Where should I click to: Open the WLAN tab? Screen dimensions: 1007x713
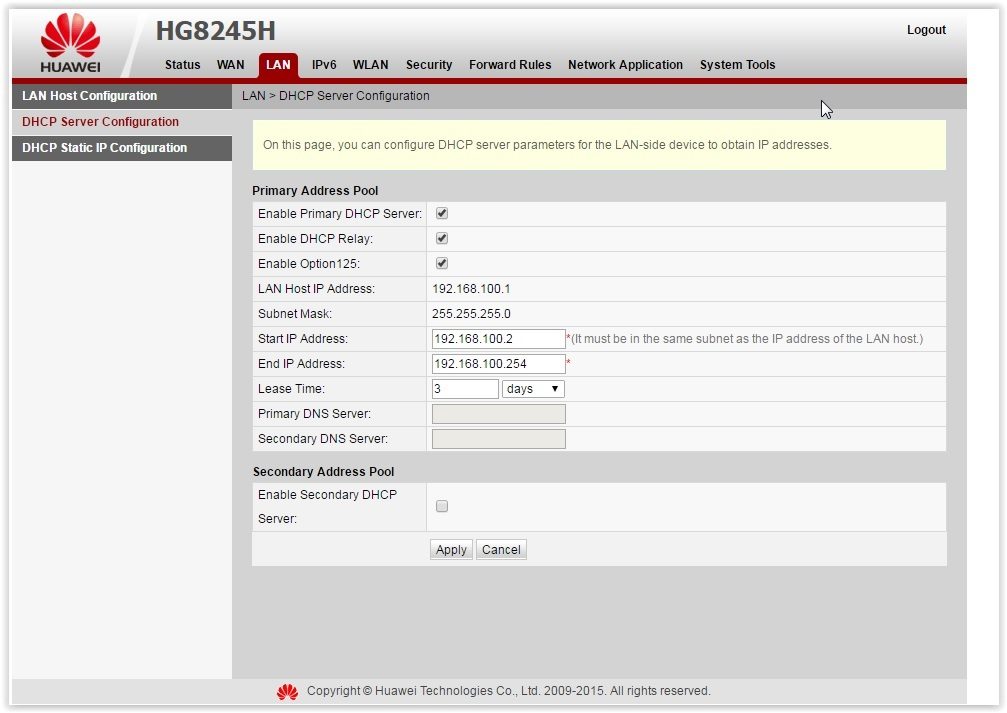coord(371,65)
